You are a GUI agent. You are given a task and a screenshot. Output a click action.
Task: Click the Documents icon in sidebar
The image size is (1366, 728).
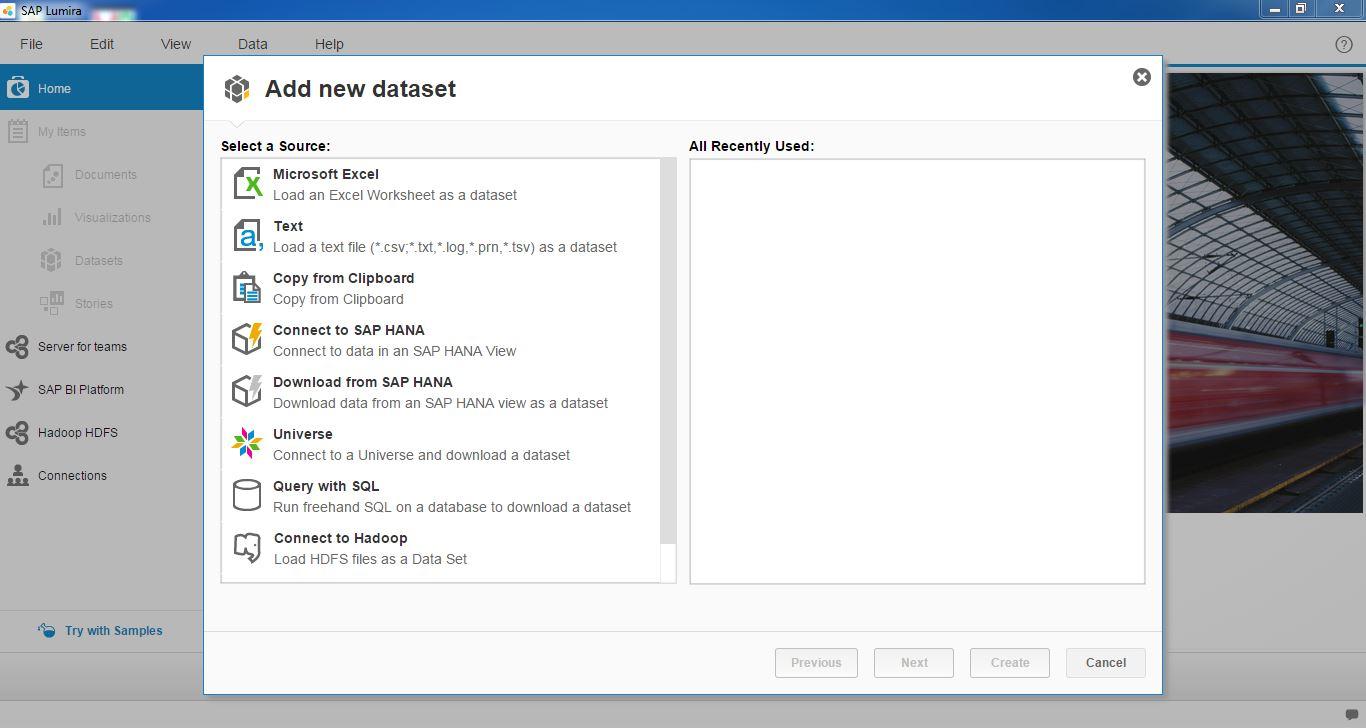[52, 175]
